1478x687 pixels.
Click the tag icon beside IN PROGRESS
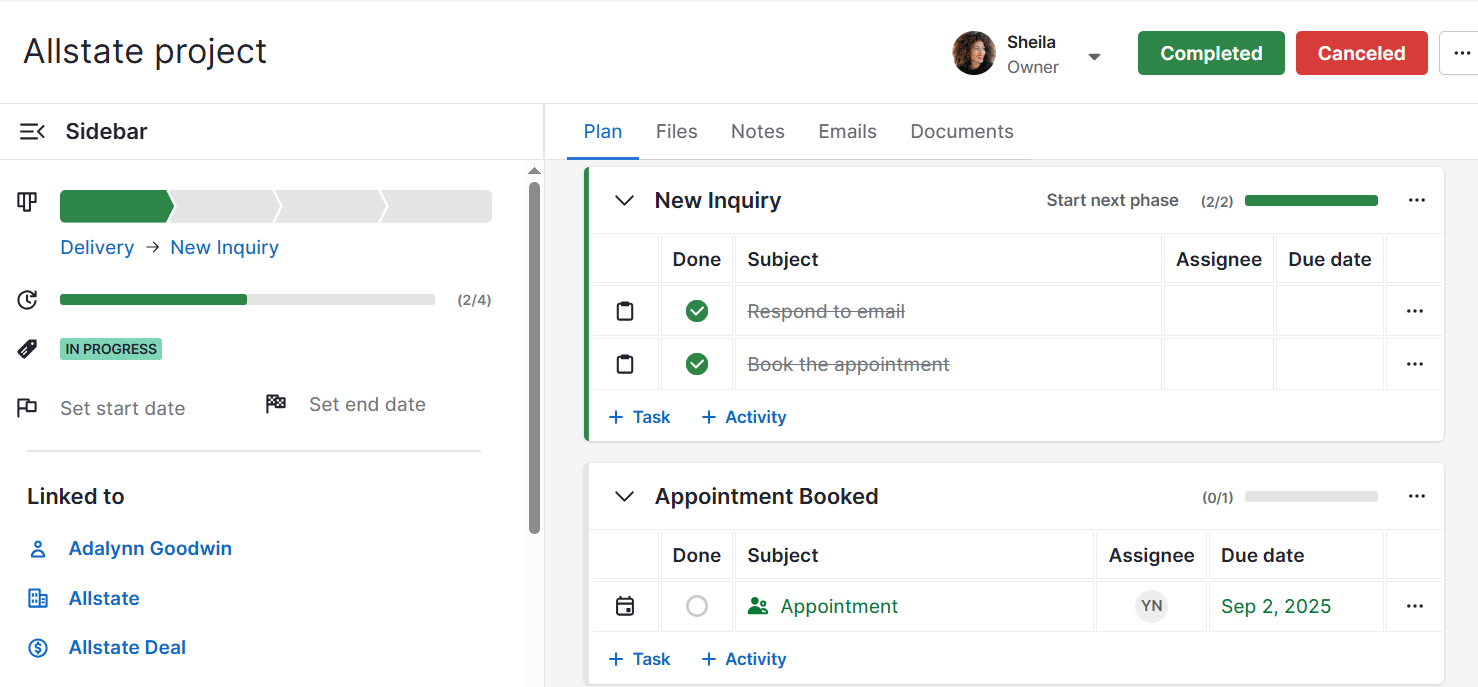point(27,348)
